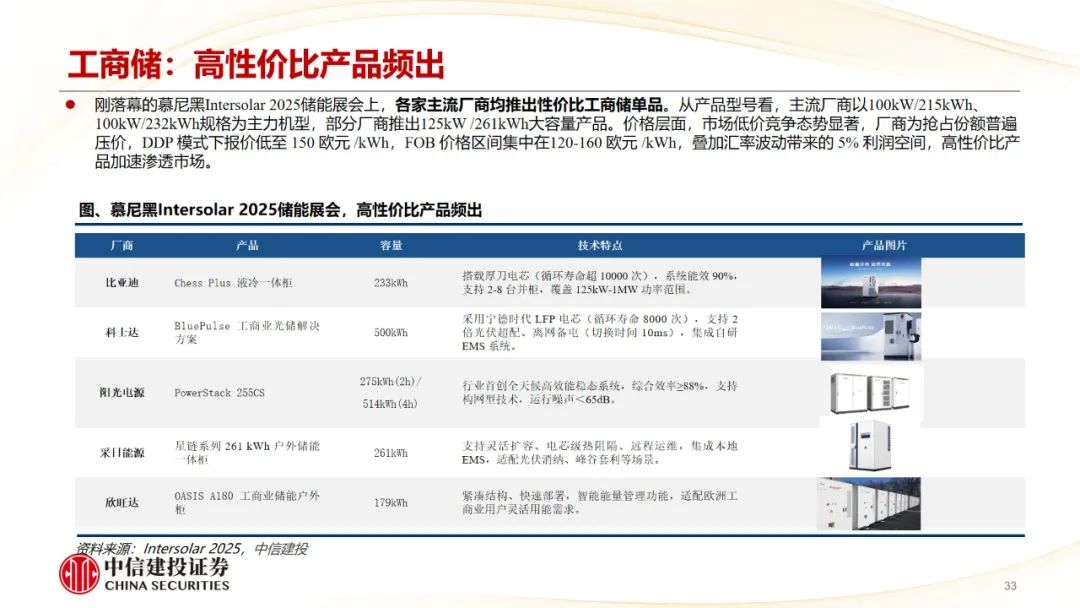Viewport: 1080px width, 608px height.
Task: Click the red bullet point marker
Action: tap(70, 103)
